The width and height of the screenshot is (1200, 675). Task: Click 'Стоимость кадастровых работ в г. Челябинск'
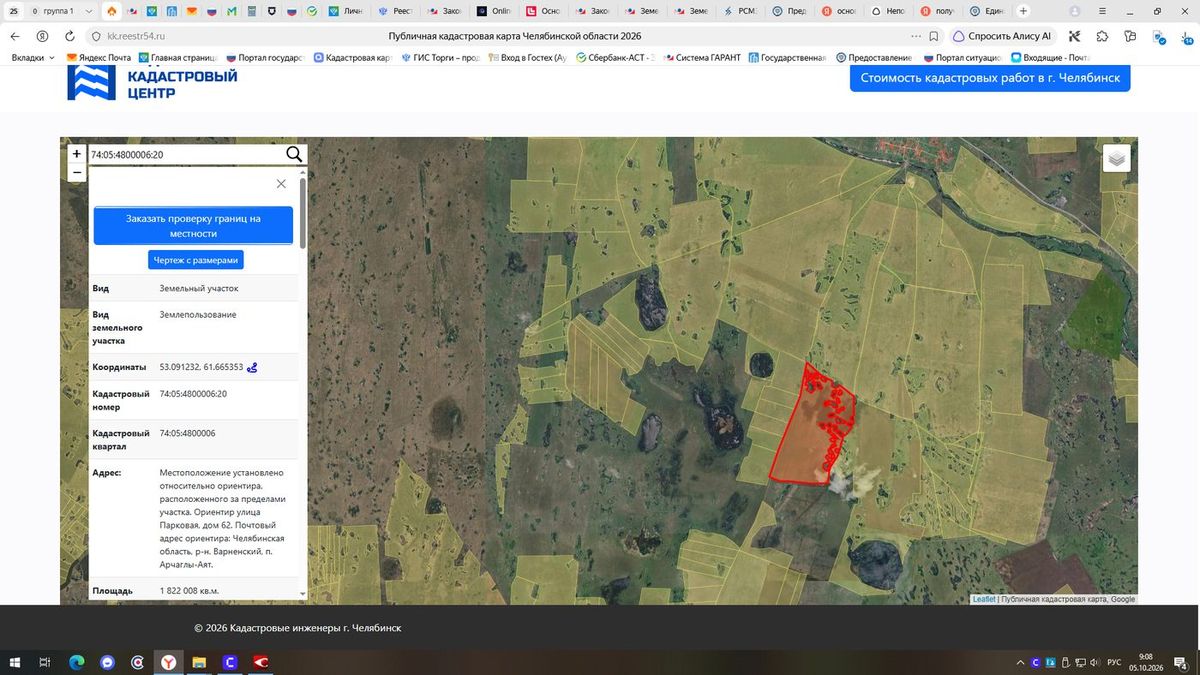pos(990,78)
